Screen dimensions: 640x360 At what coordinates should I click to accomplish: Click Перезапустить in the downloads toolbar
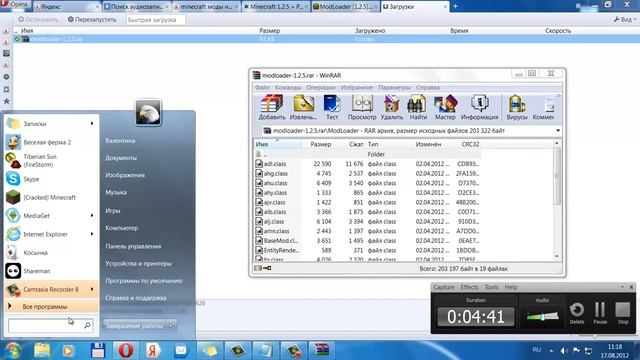92,19
